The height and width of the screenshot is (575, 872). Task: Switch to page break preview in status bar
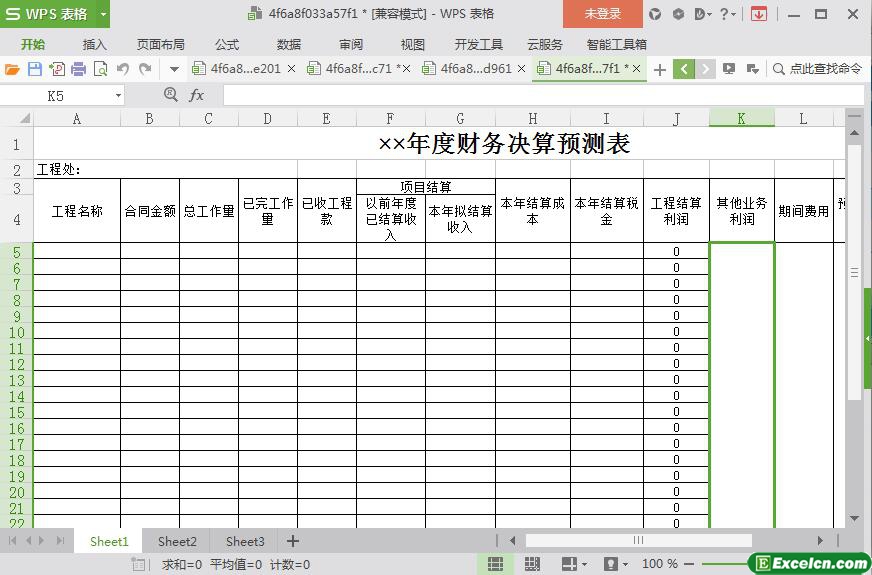532,564
